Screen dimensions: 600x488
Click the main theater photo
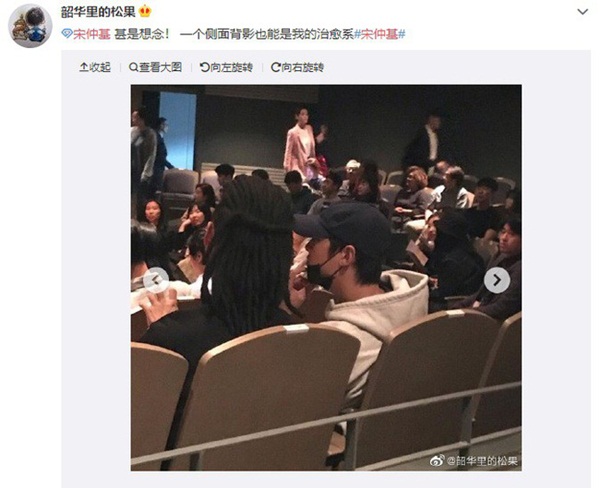(x=326, y=277)
